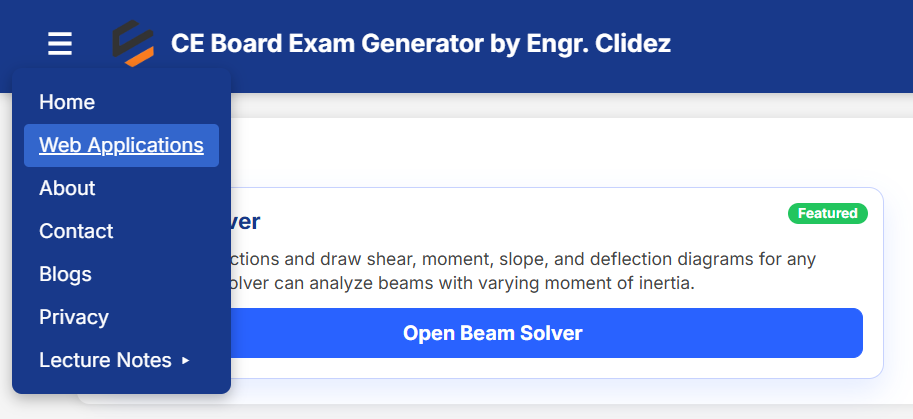Screen dimensions: 913x419
Task: Click the orange and gray site logo
Action: 132,44
